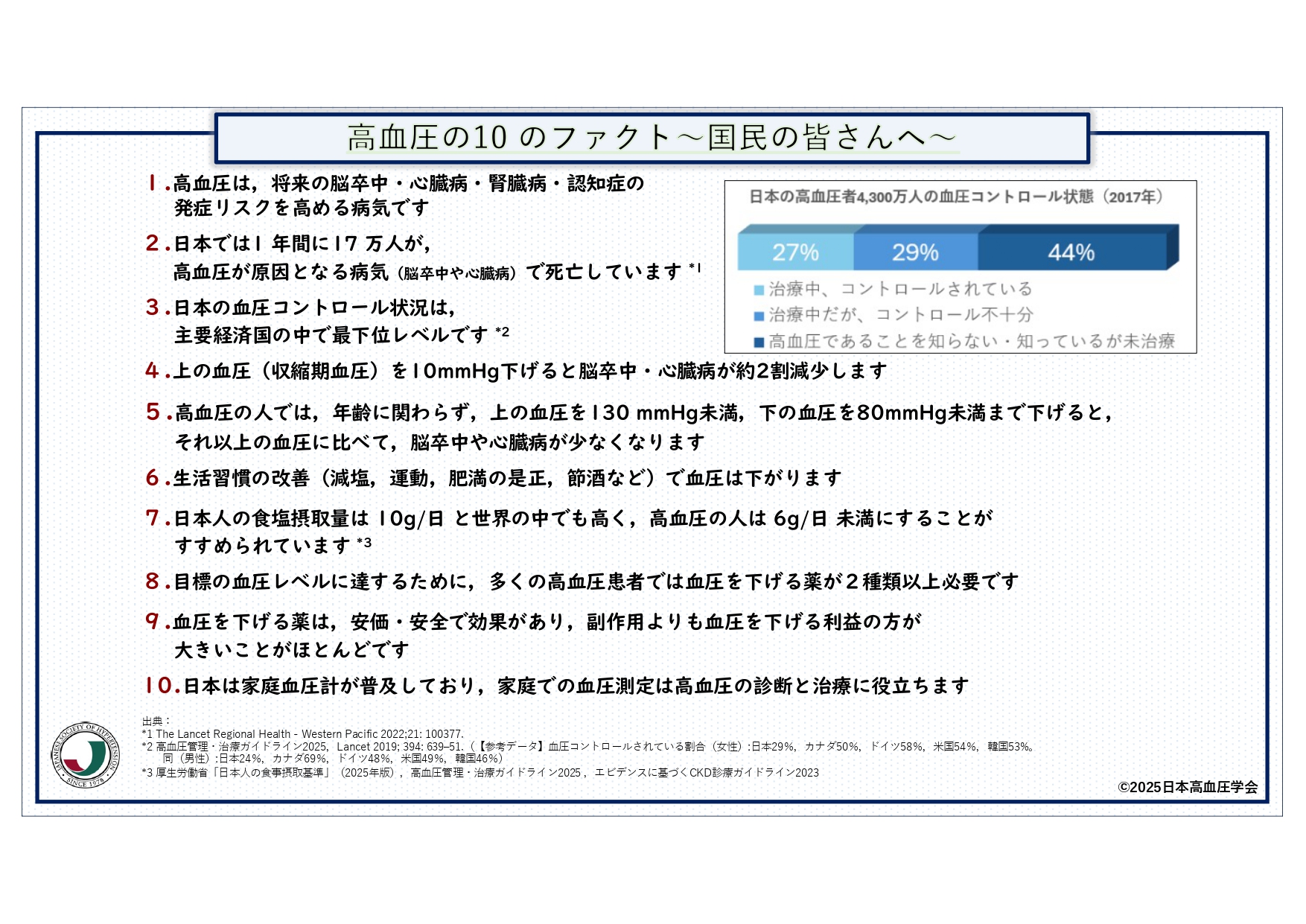This screenshot has width=1306, height=924.
Task: Select the 27% light blue bar segment
Action: pos(795,252)
